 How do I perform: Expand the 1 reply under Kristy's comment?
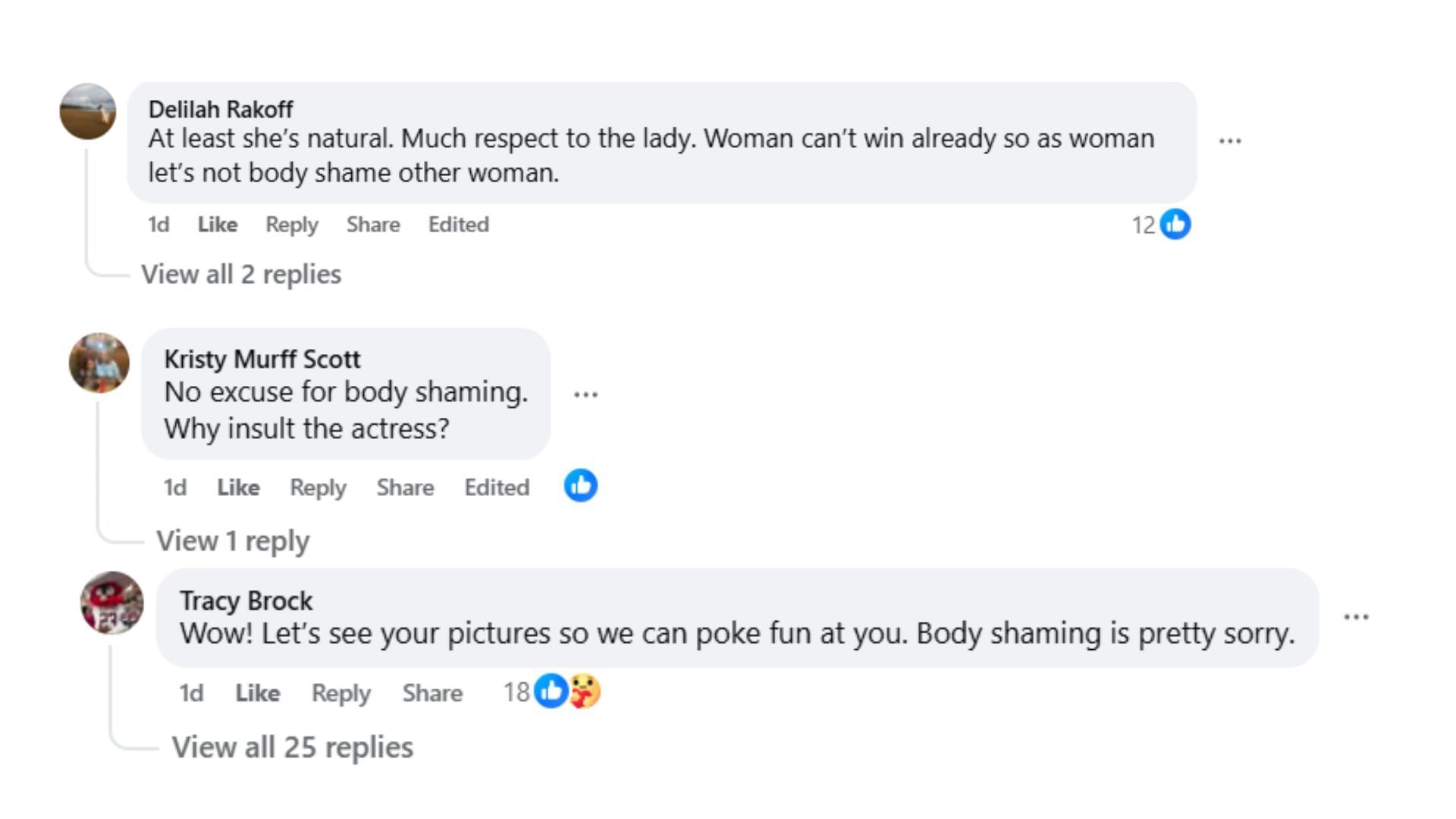[x=233, y=541]
